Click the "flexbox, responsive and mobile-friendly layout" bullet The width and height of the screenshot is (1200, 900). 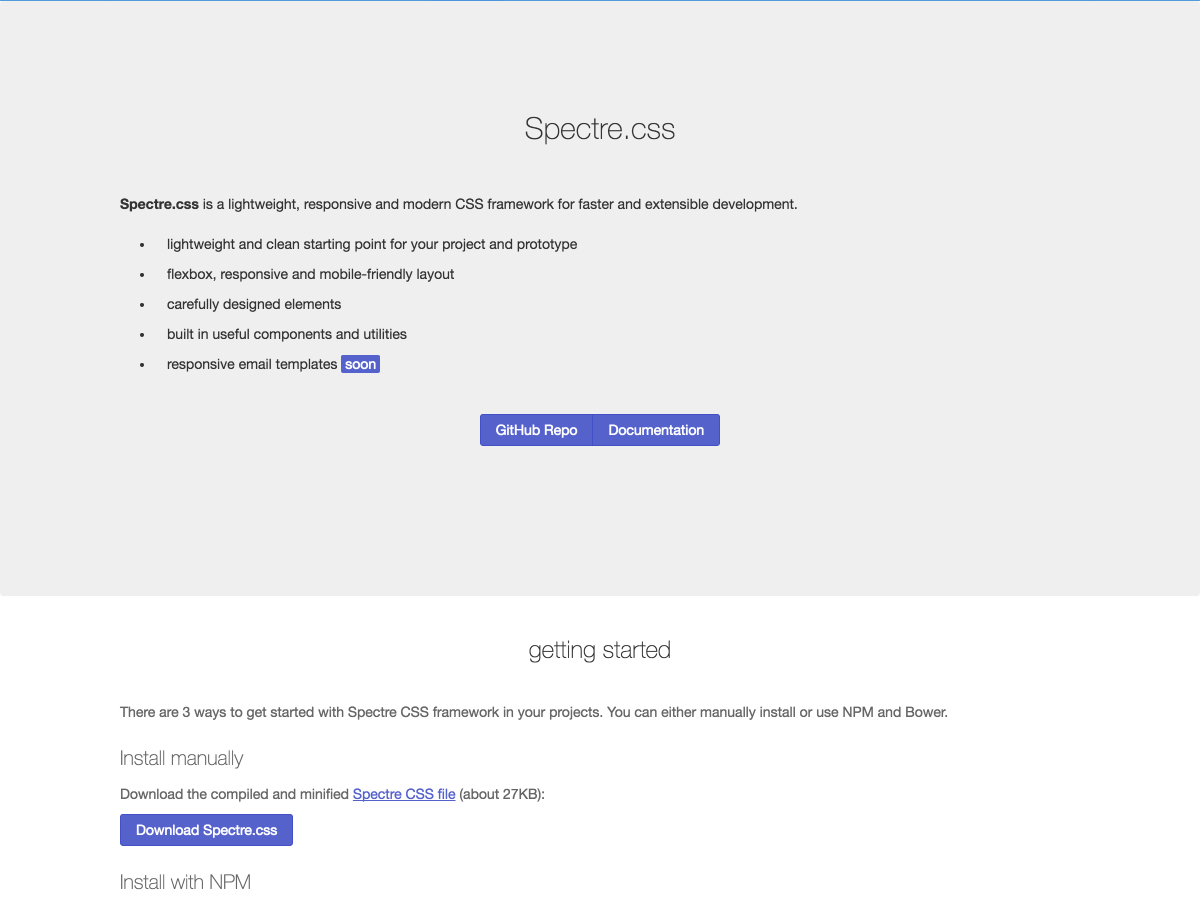click(310, 274)
